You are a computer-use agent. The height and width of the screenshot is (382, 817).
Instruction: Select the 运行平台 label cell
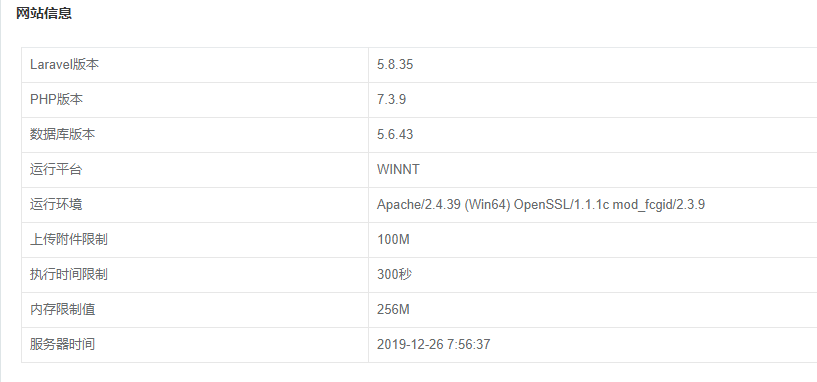pos(195,169)
